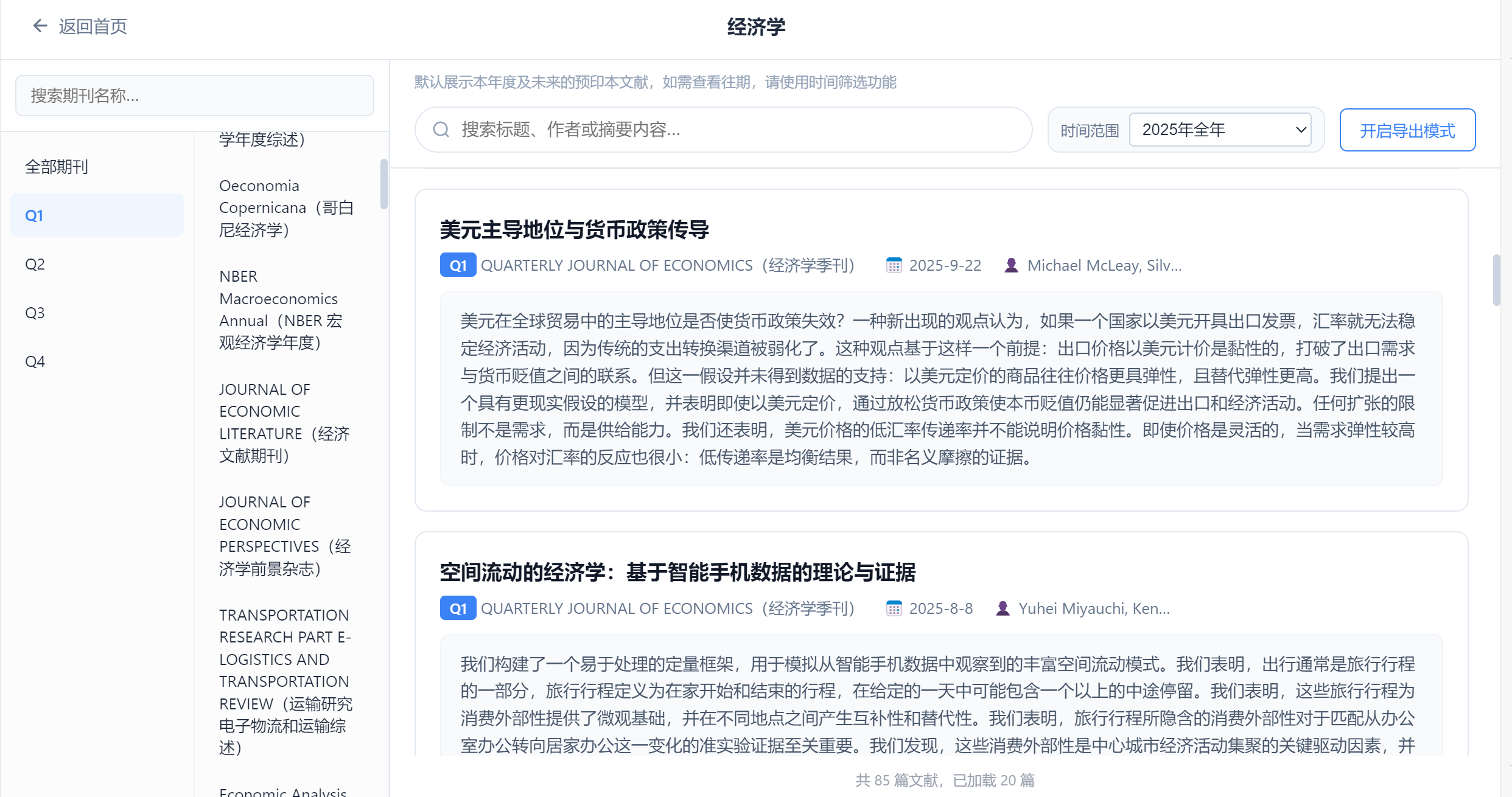The width and height of the screenshot is (1512, 797).
Task: Click the date 2025-8-8
Action: point(941,608)
